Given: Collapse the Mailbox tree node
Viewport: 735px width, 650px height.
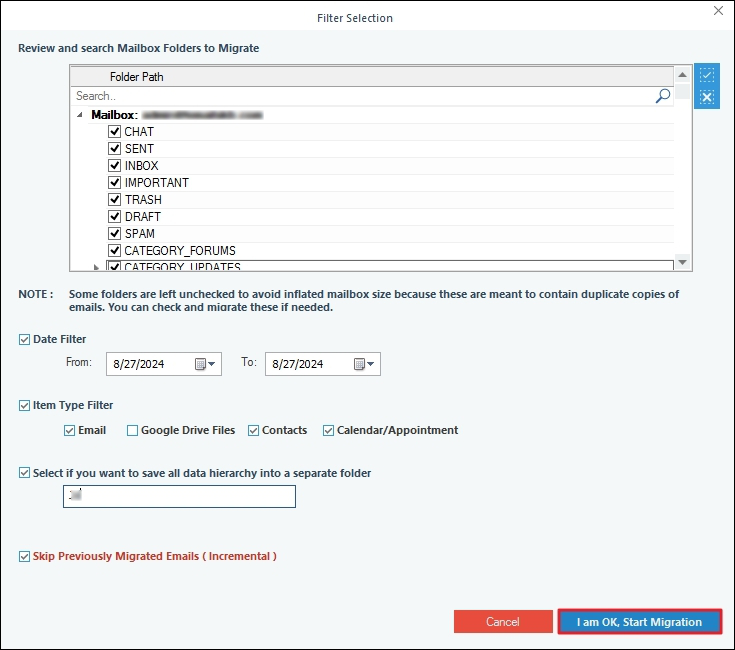Looking at the screenshot, I should pos(80,115).
